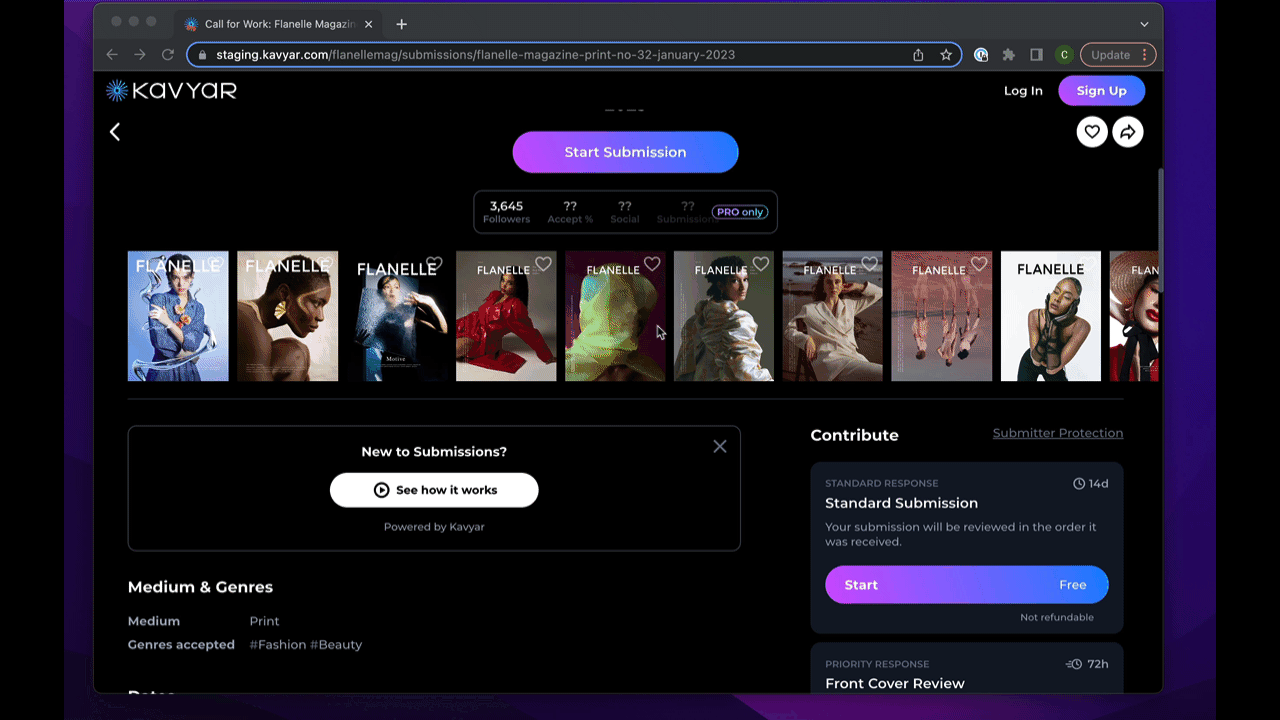This screenshot has height=720, width=1280.
Task: Click the Accept % stat
Action: [570, 212]
